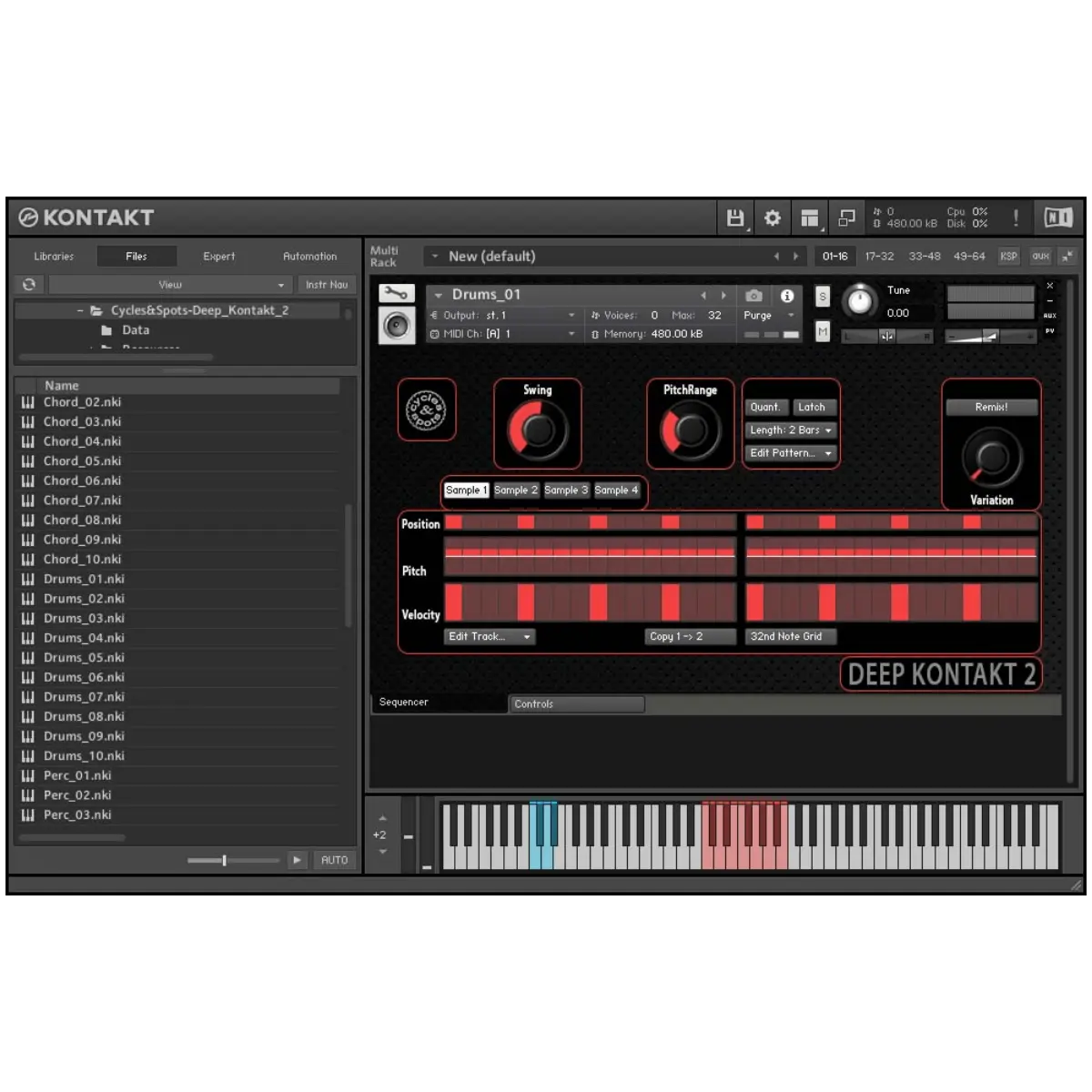The width and height of the screenshot is (1092, 1092).
Task: Toggle AUX sends button in rack header
Action: [1040, 257]
